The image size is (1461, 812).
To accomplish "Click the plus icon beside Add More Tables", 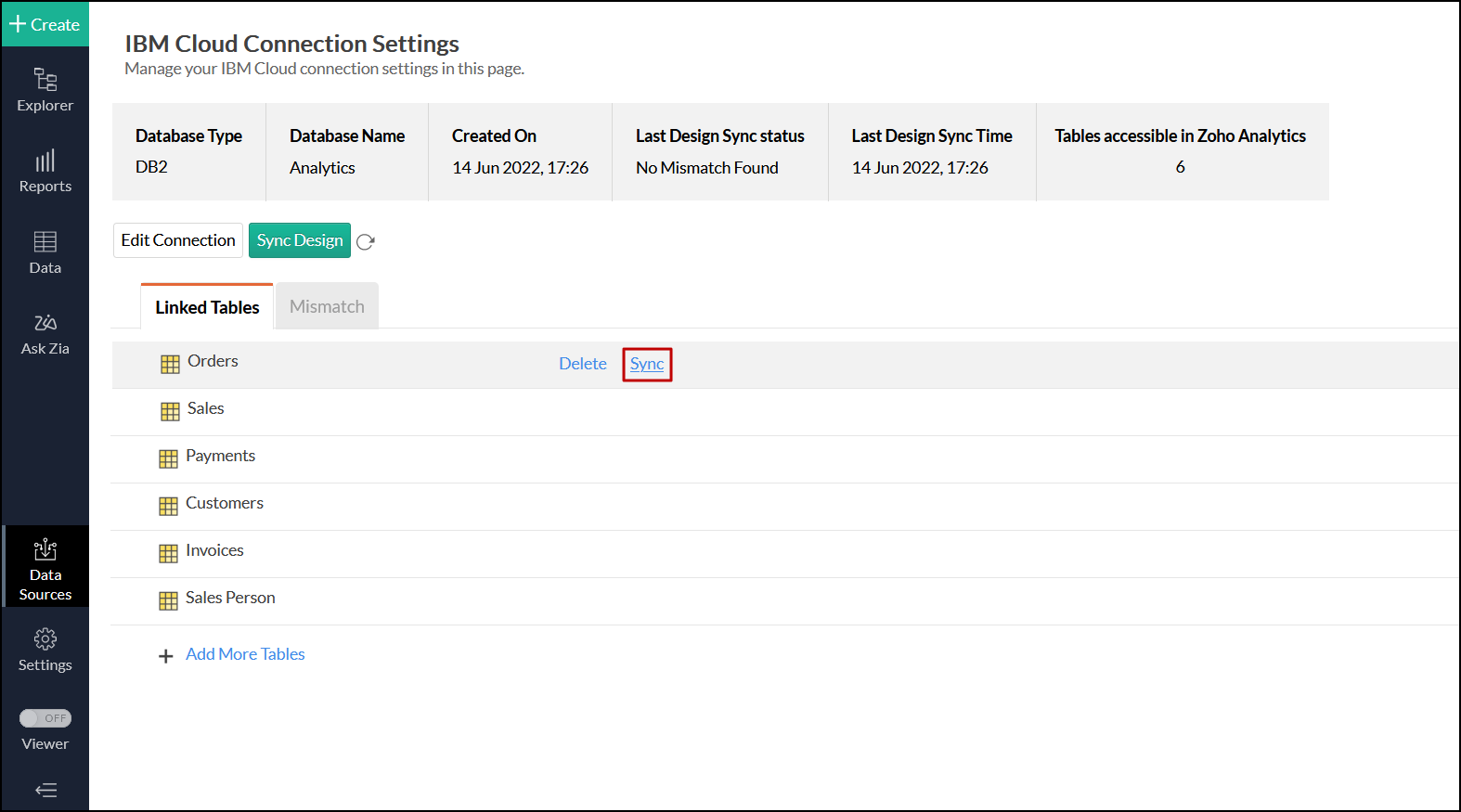I will 166,656.
